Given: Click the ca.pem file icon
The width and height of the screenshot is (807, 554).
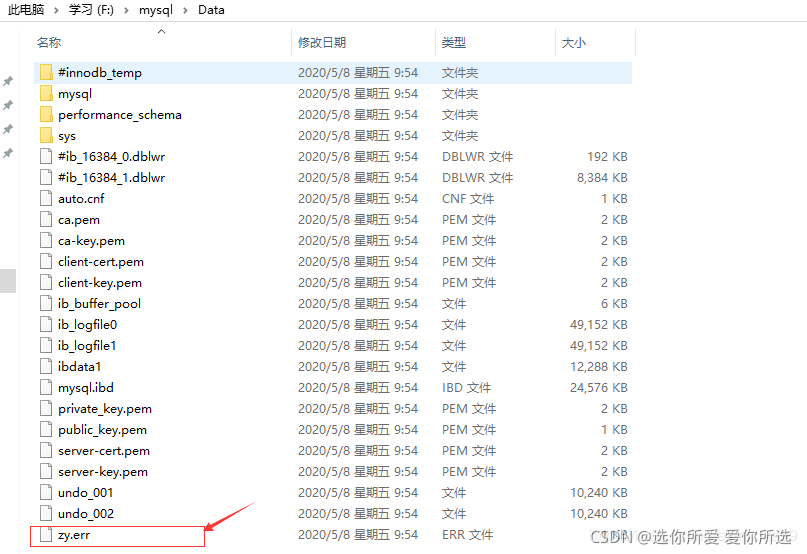Looking at the screenshot, I should (46, 220).
